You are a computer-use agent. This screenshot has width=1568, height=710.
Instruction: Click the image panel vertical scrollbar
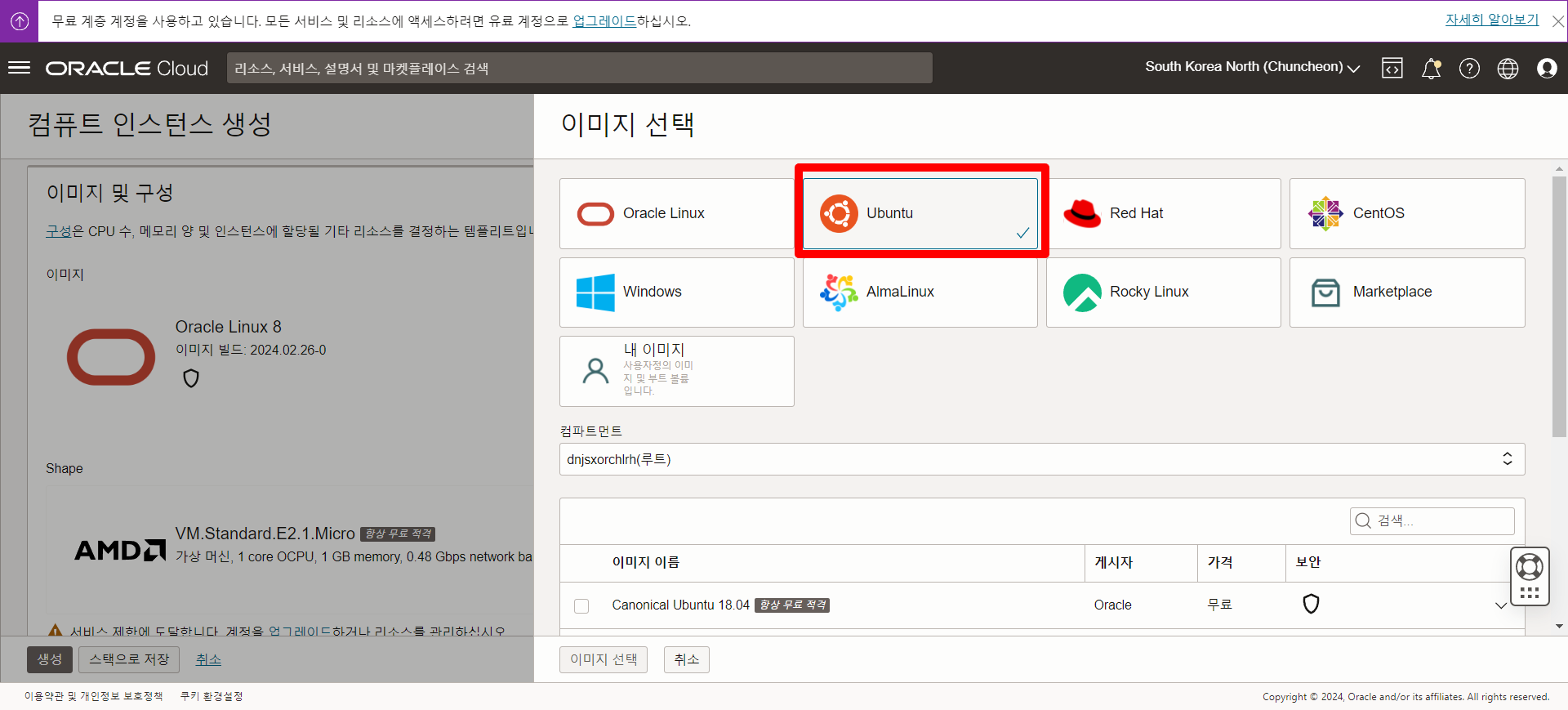[1559, 306]
